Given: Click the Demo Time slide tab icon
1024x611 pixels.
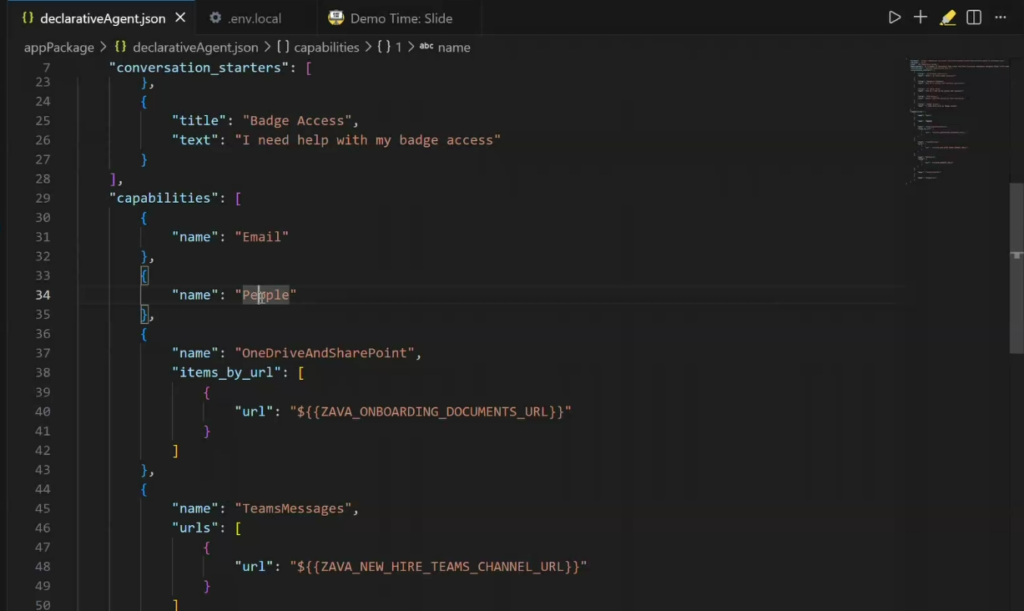Looking at the screenshot, I should point(335,18).
